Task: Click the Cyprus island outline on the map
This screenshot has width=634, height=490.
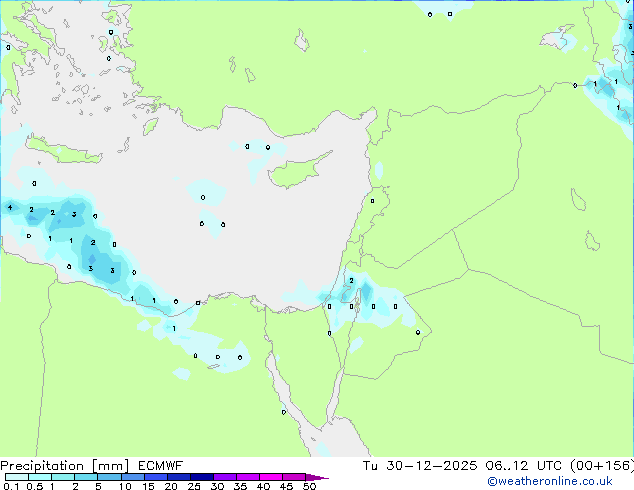Action: 300,170
